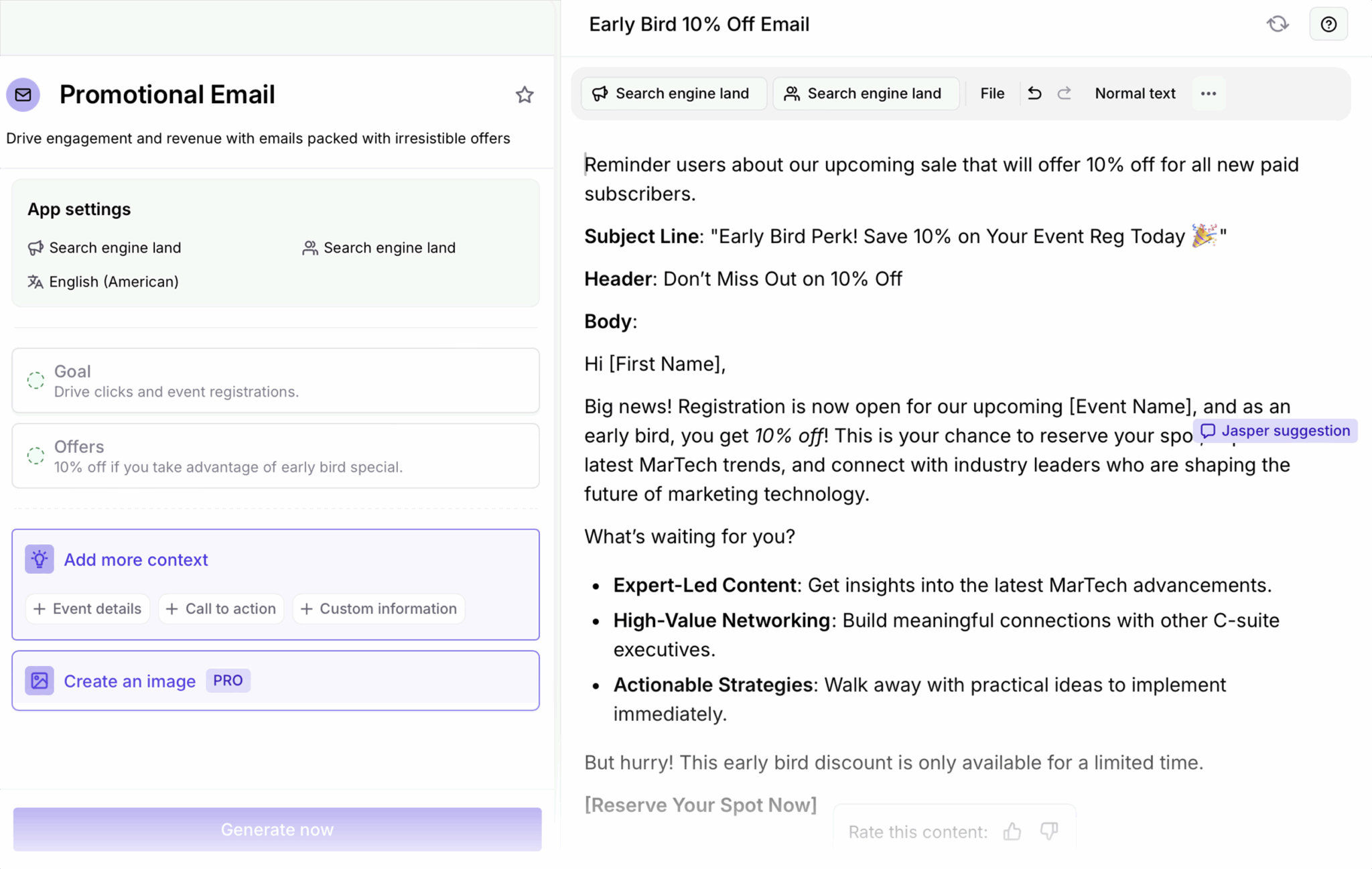Select the toolbar voice button Search engine land
The height and width of the screenshot is (869, 1372).
pyautogui.click(x=673, y=93)
